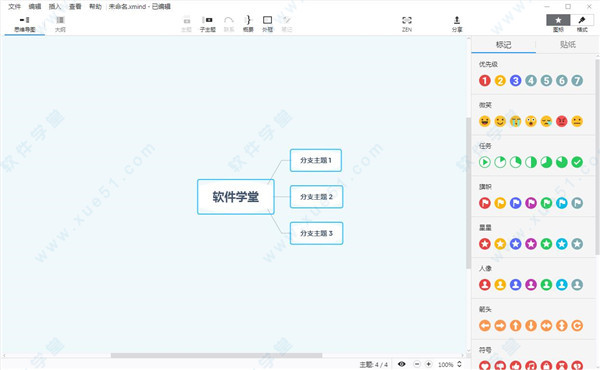Add the task start play marker

point(484,162)
